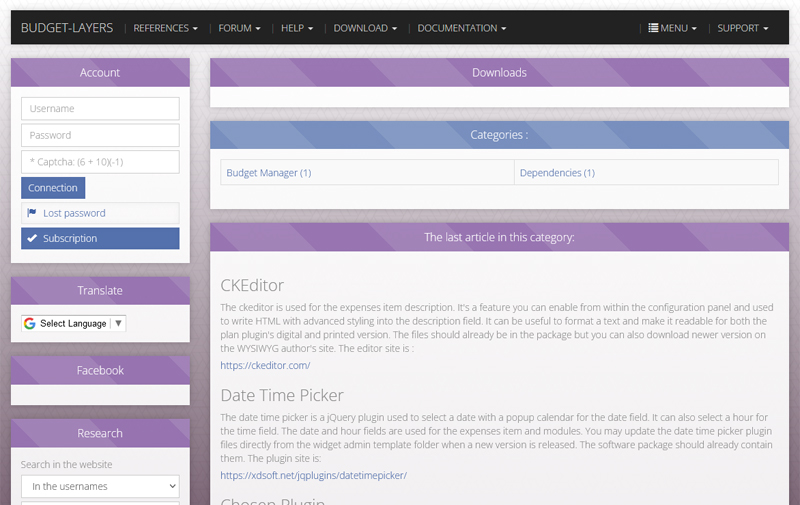Image resolution: width=800 pixels, height=505 pixels.
Task: Click the Connection login button
Action: tap(53, 188)
